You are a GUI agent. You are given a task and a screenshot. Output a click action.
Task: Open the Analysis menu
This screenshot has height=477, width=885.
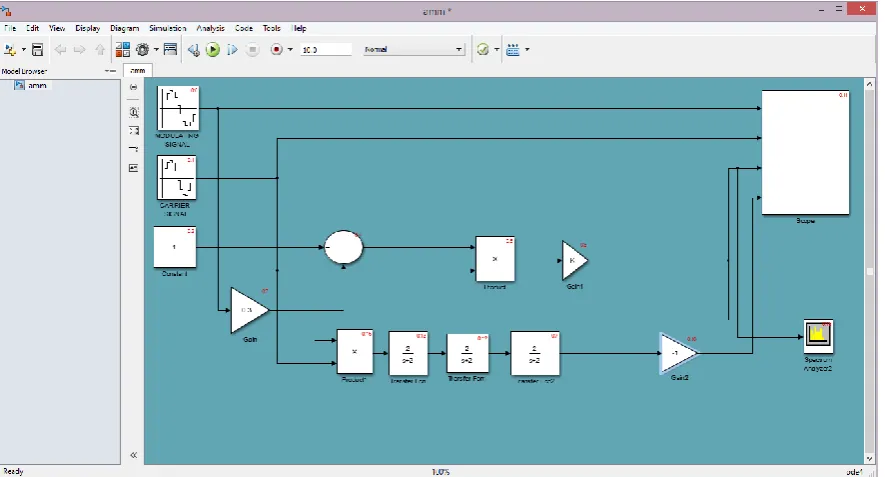click(211, 28)
